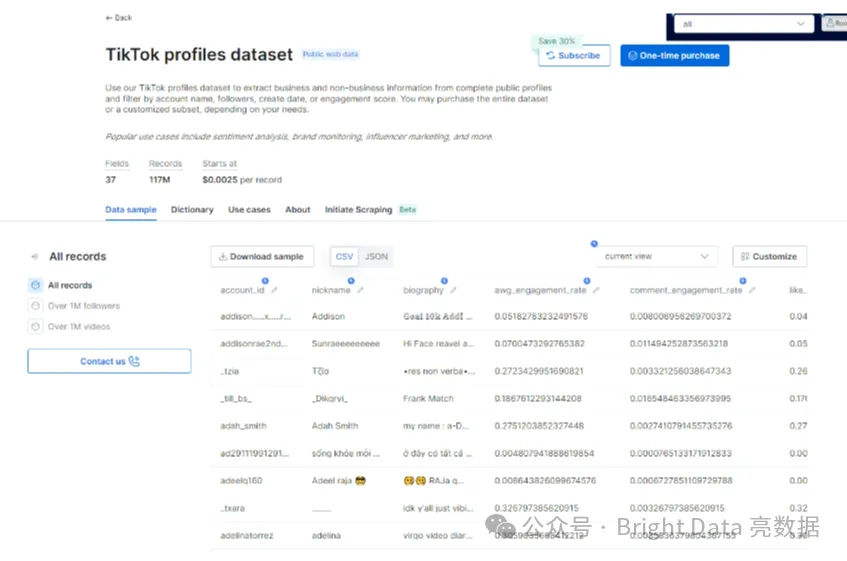
Task: Click the Customize grid icon
Action: 745,256
